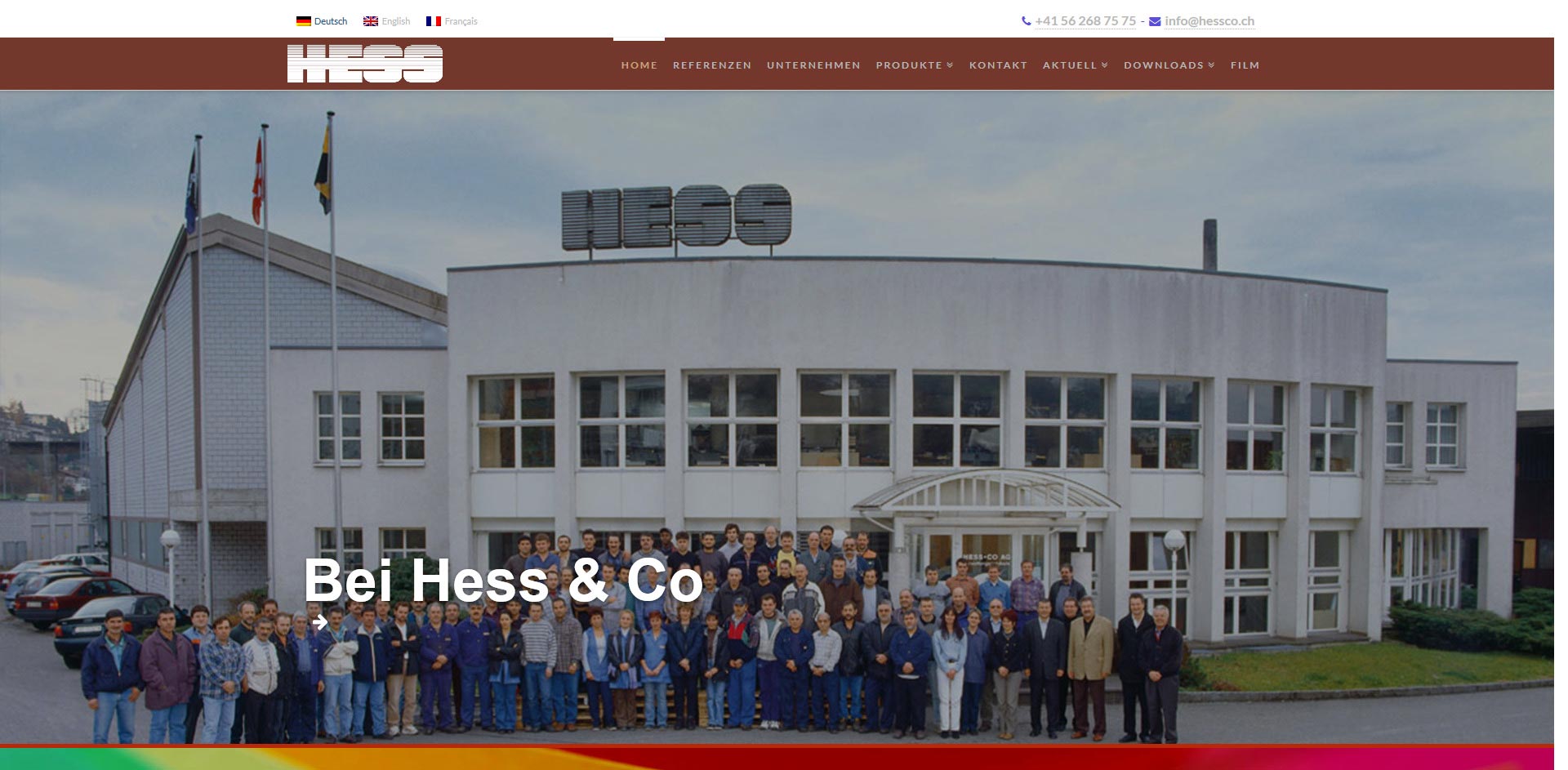This screenshot has width=1568, height=770.
Task: Click the info@hessco.ch email link
Action: click(x=1209, y=21)
